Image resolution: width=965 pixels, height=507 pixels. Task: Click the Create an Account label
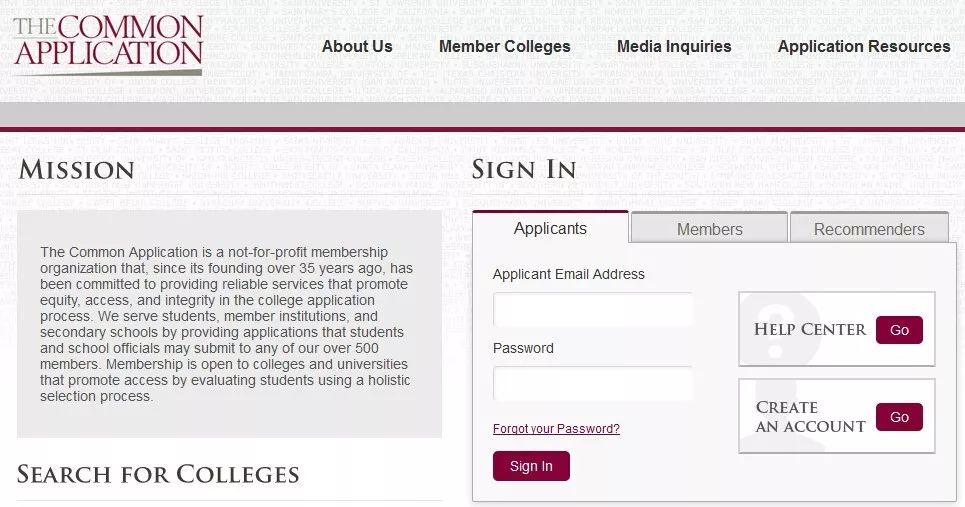click(x=811, y=417)
